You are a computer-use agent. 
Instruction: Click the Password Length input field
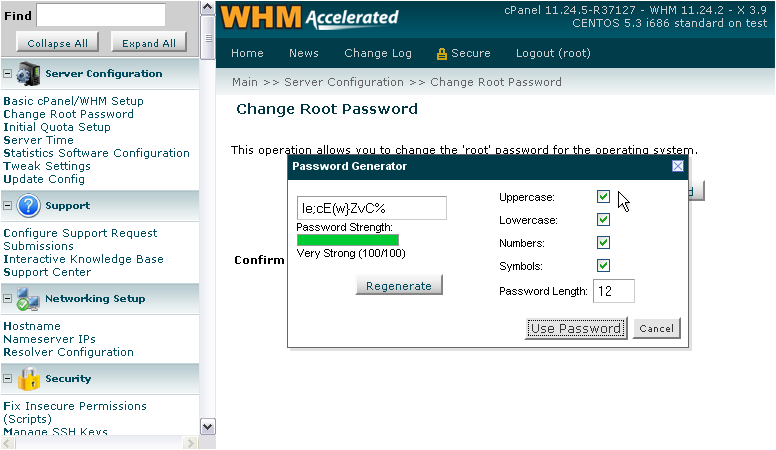pyautogui.click(x=613, y=291)
